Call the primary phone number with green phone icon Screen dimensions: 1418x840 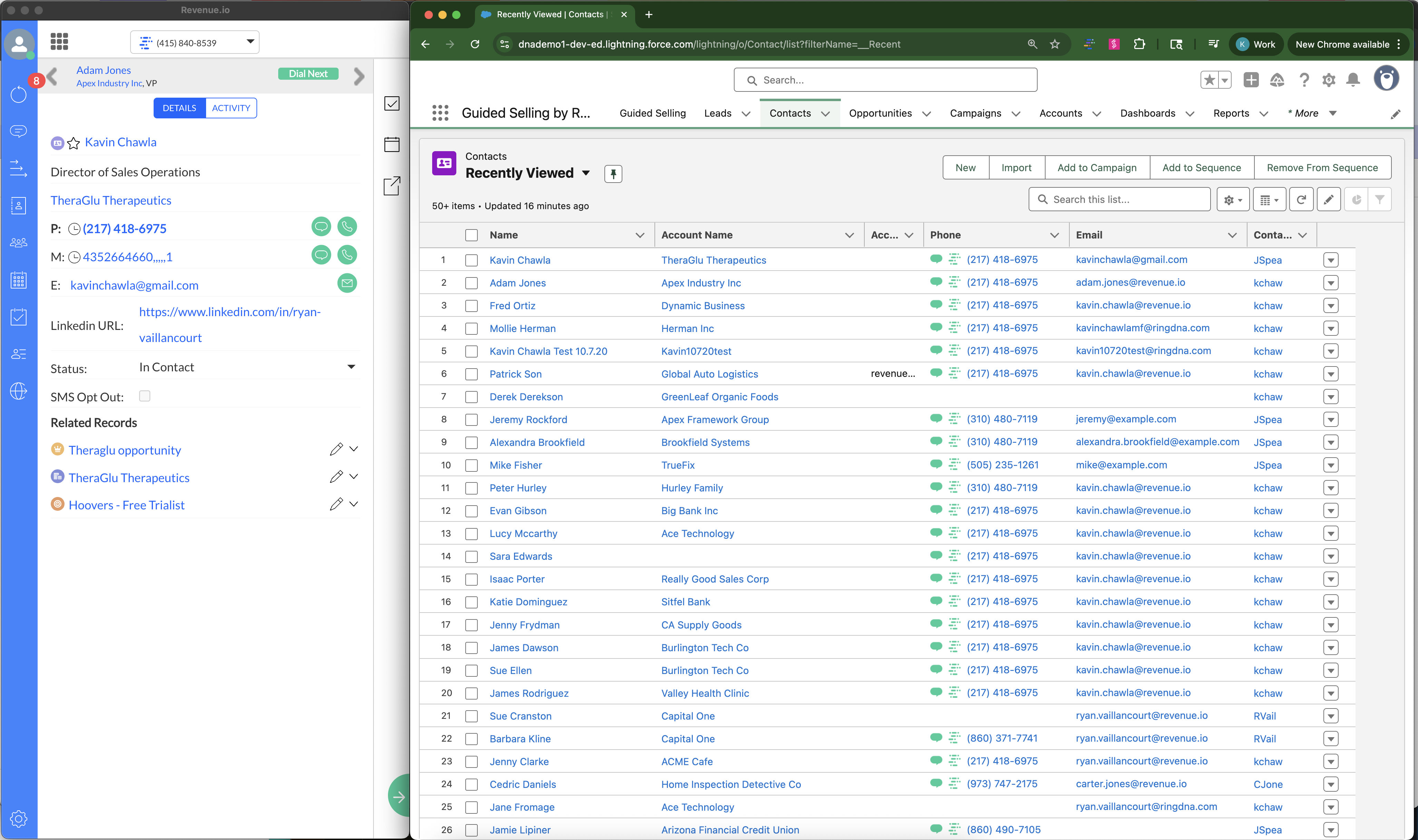pyautogui.click(x=347, y=227)
